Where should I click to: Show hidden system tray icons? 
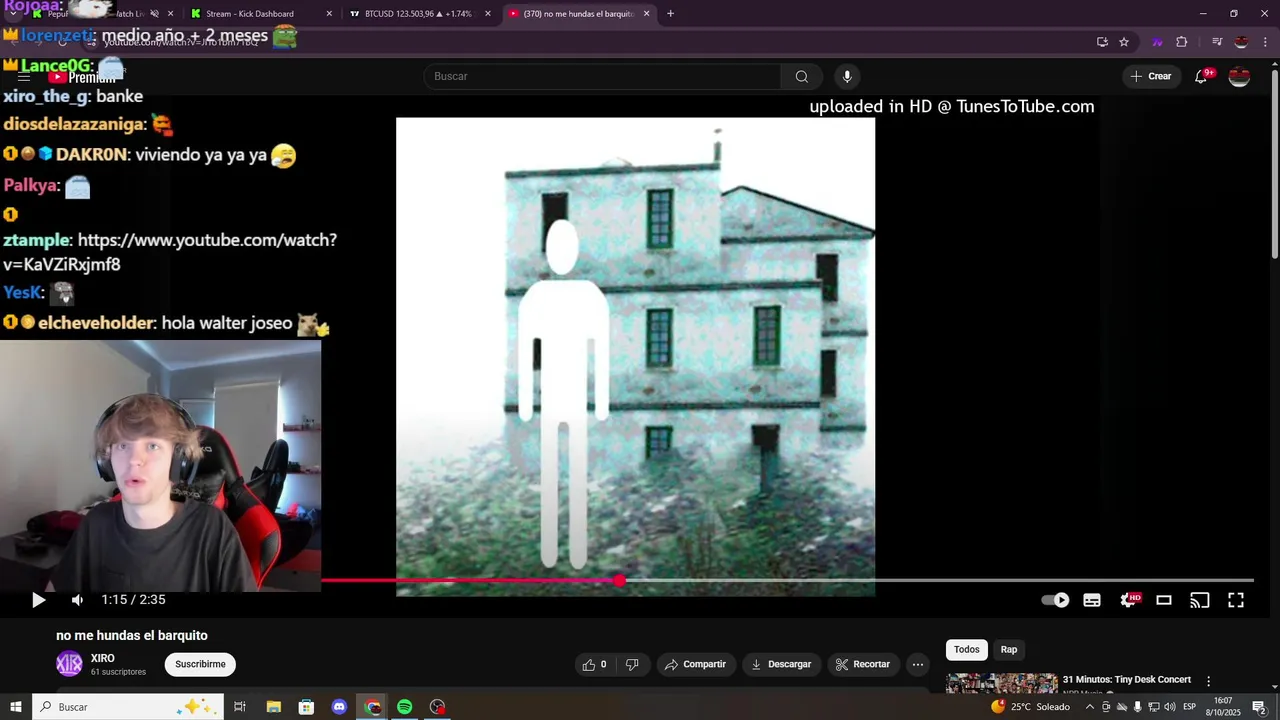pyautogui.click(x=1090, y=707)
